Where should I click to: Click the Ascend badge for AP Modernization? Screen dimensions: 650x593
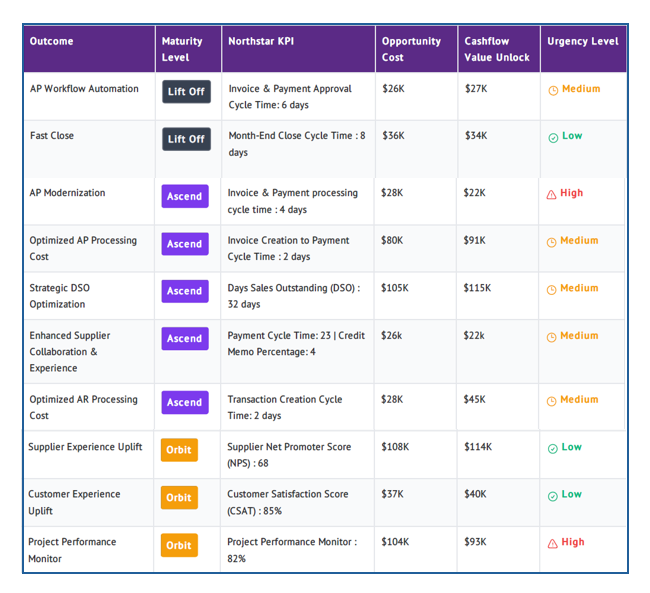coord(185,196)
